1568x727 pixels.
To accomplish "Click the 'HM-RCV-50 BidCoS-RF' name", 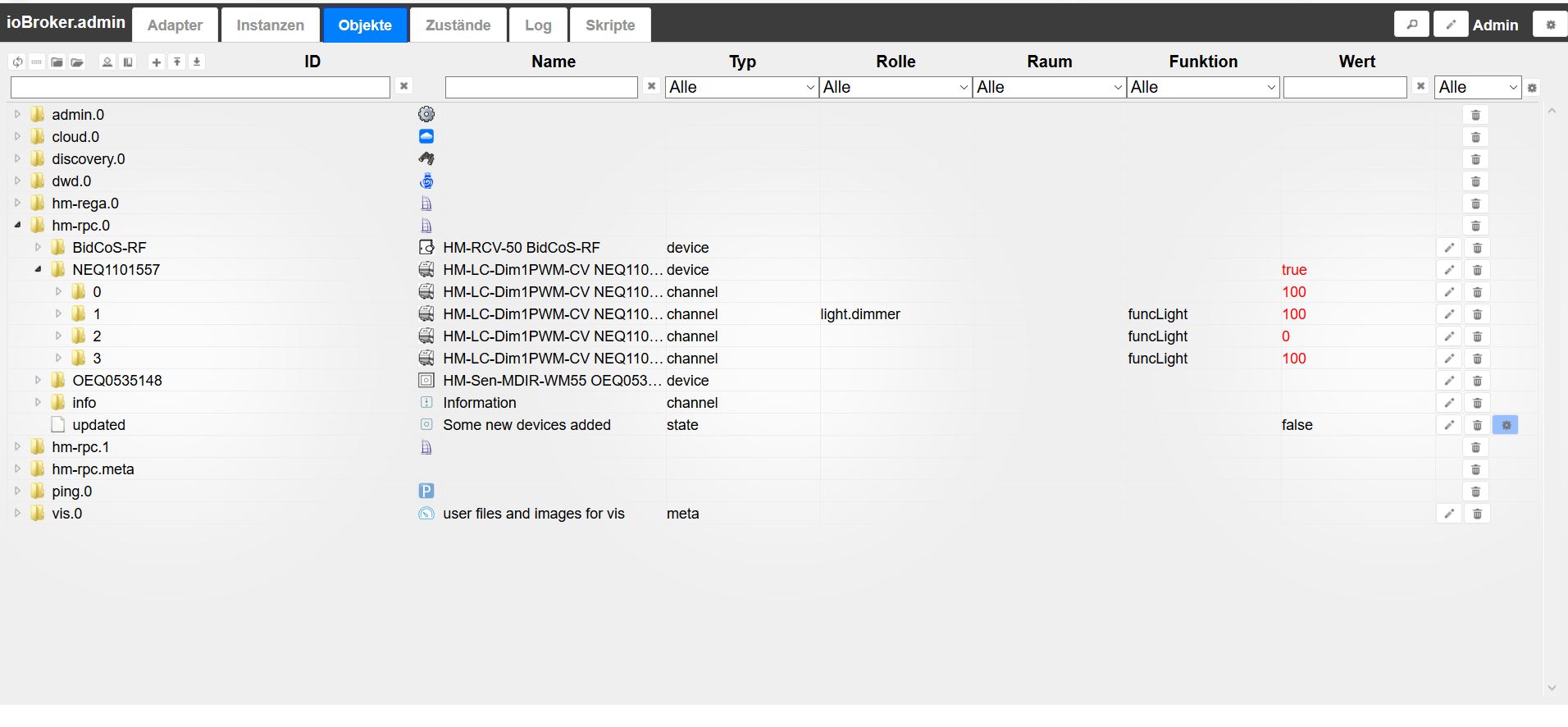I will click(x=522, y=248).
